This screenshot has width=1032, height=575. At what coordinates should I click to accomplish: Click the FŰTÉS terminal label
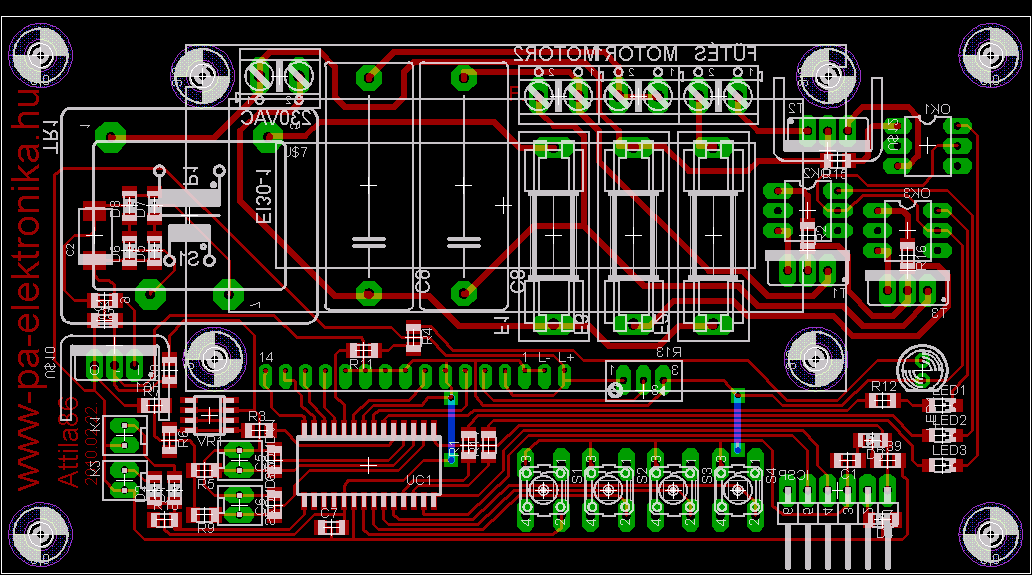(725, 54)
